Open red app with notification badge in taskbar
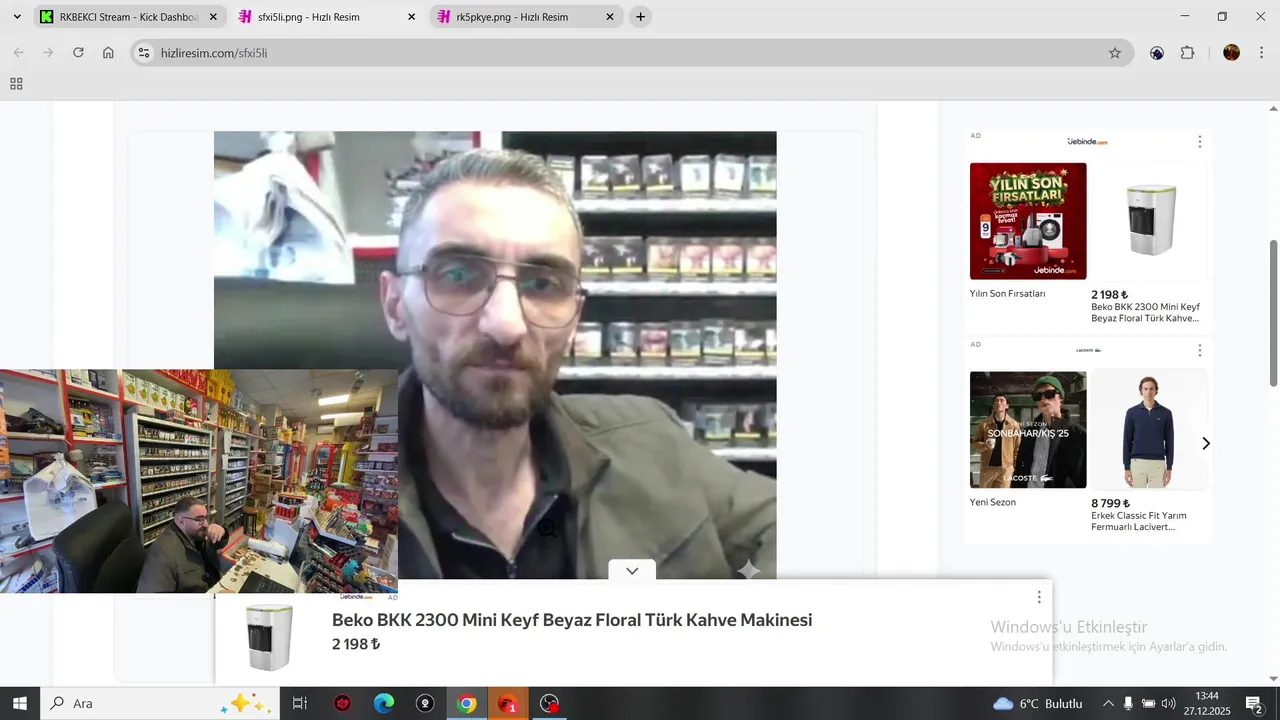The width and height of the screenshot is (1280, 720). pos(508,703)
